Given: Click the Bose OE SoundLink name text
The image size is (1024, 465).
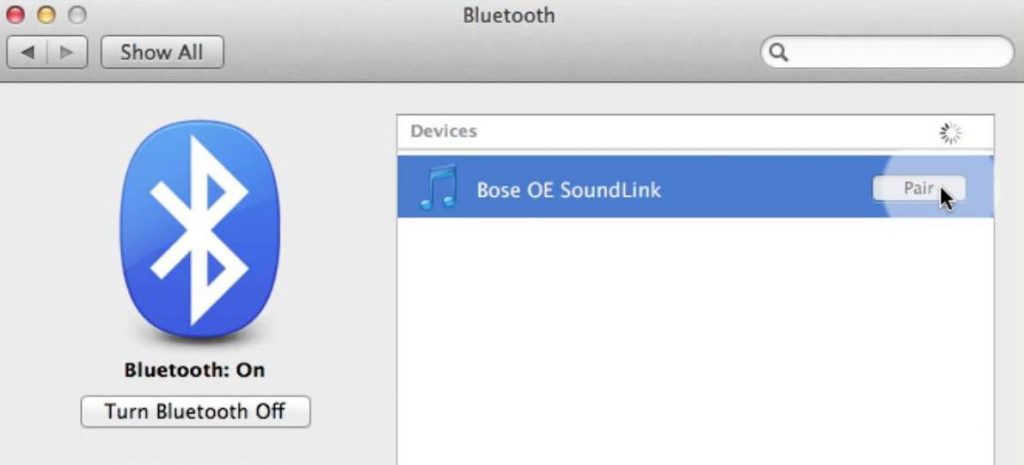Looking at the screenshot, I should pos(569,190).
